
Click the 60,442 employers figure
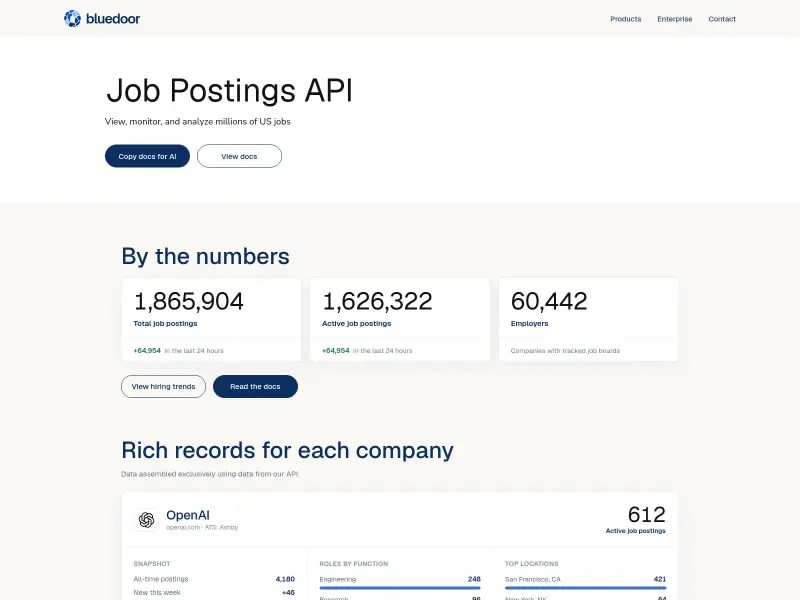click(x=549, y=301)
